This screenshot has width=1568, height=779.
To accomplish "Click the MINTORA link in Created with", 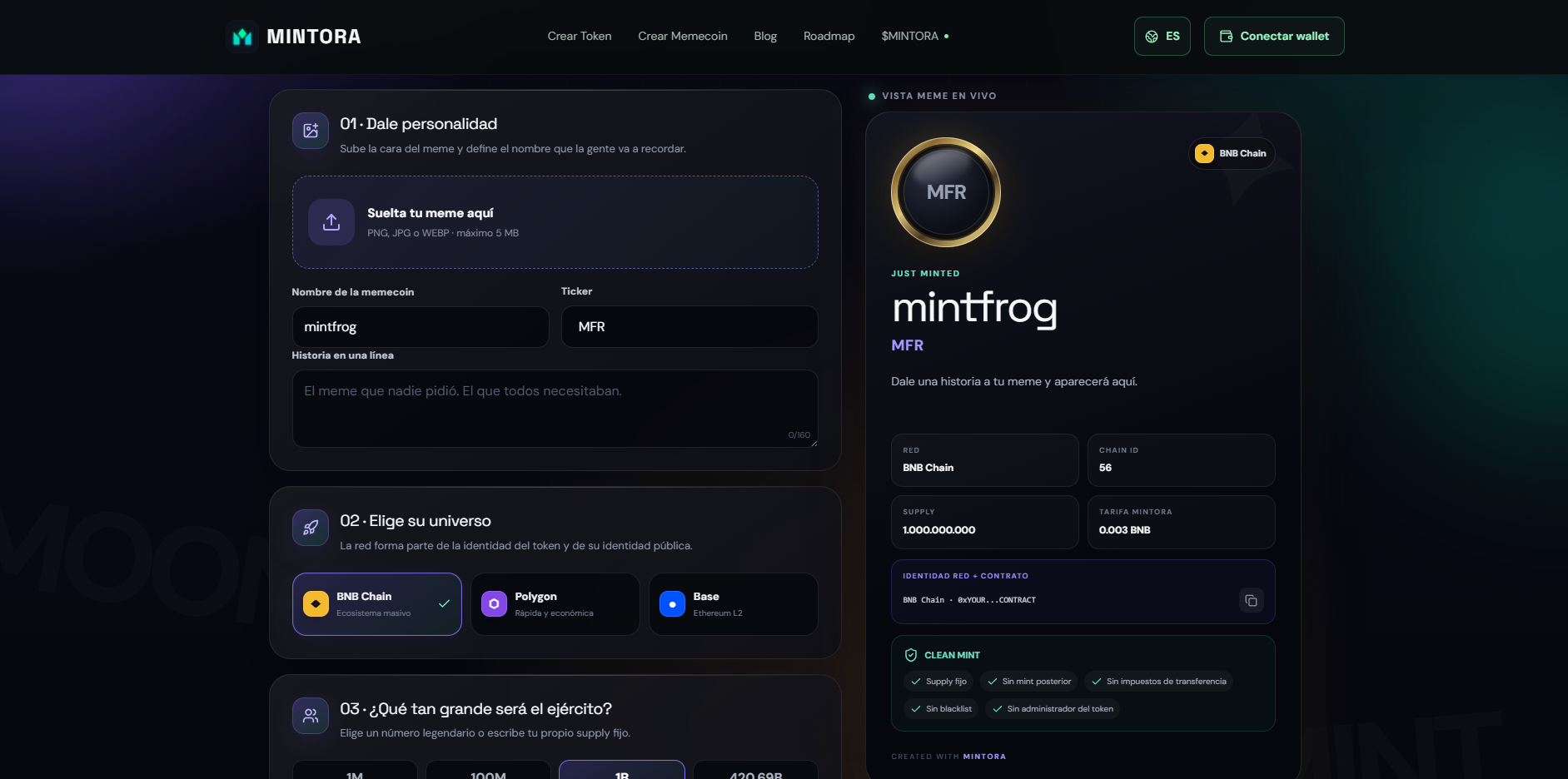I will 984,757.
